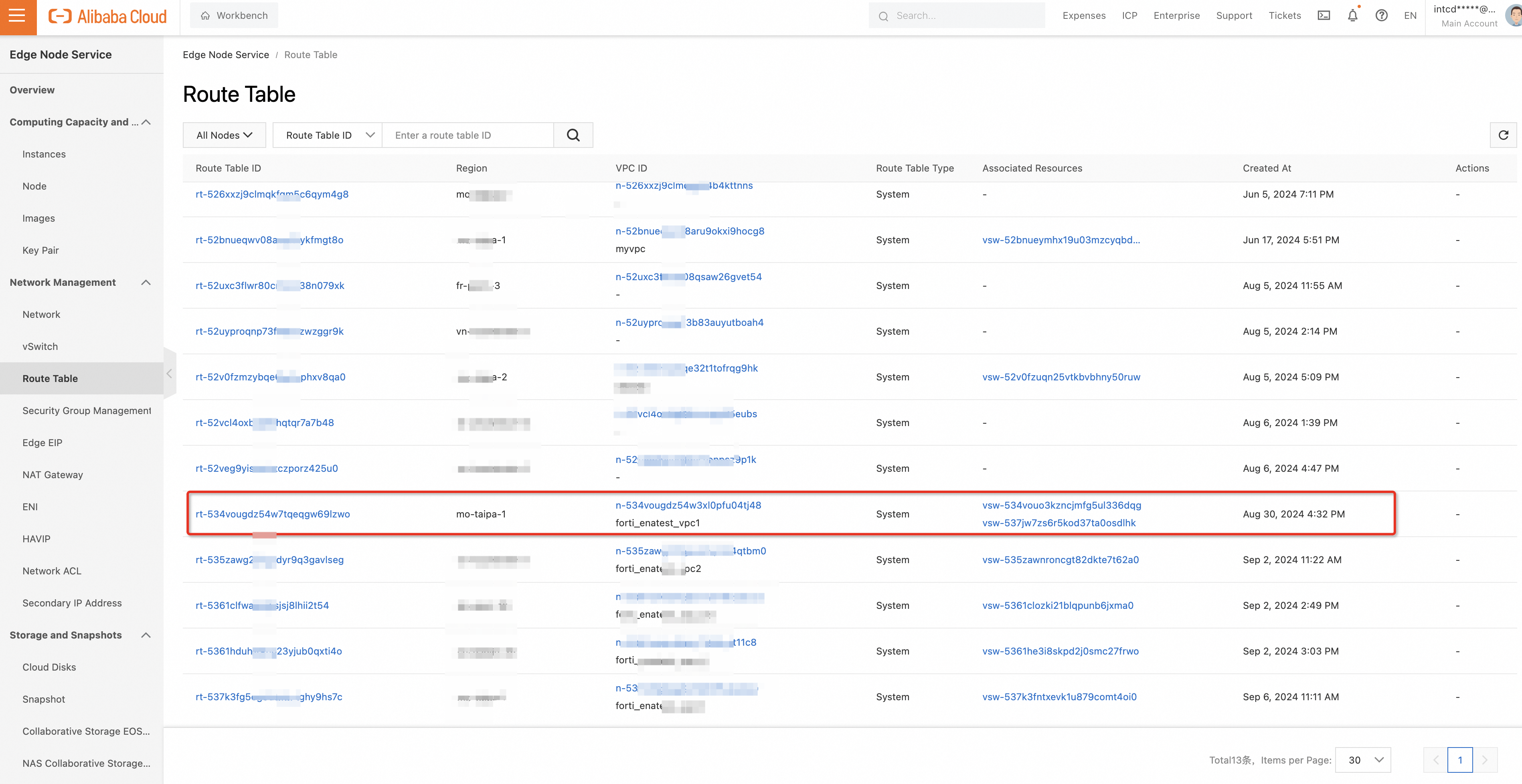
Task: Open Node in the sidebar
Action: (34, 186)
